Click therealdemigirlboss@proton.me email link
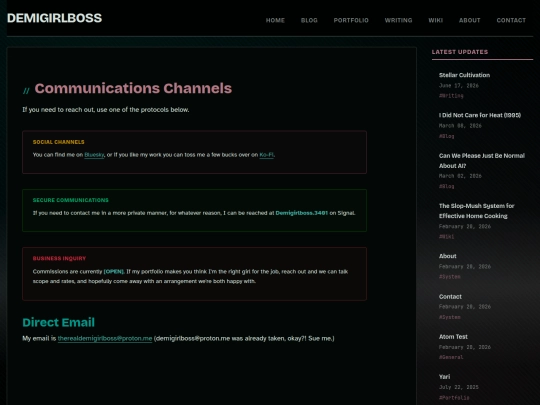Image resolution: width=540 pixels, height=405 pixels. 105,339
